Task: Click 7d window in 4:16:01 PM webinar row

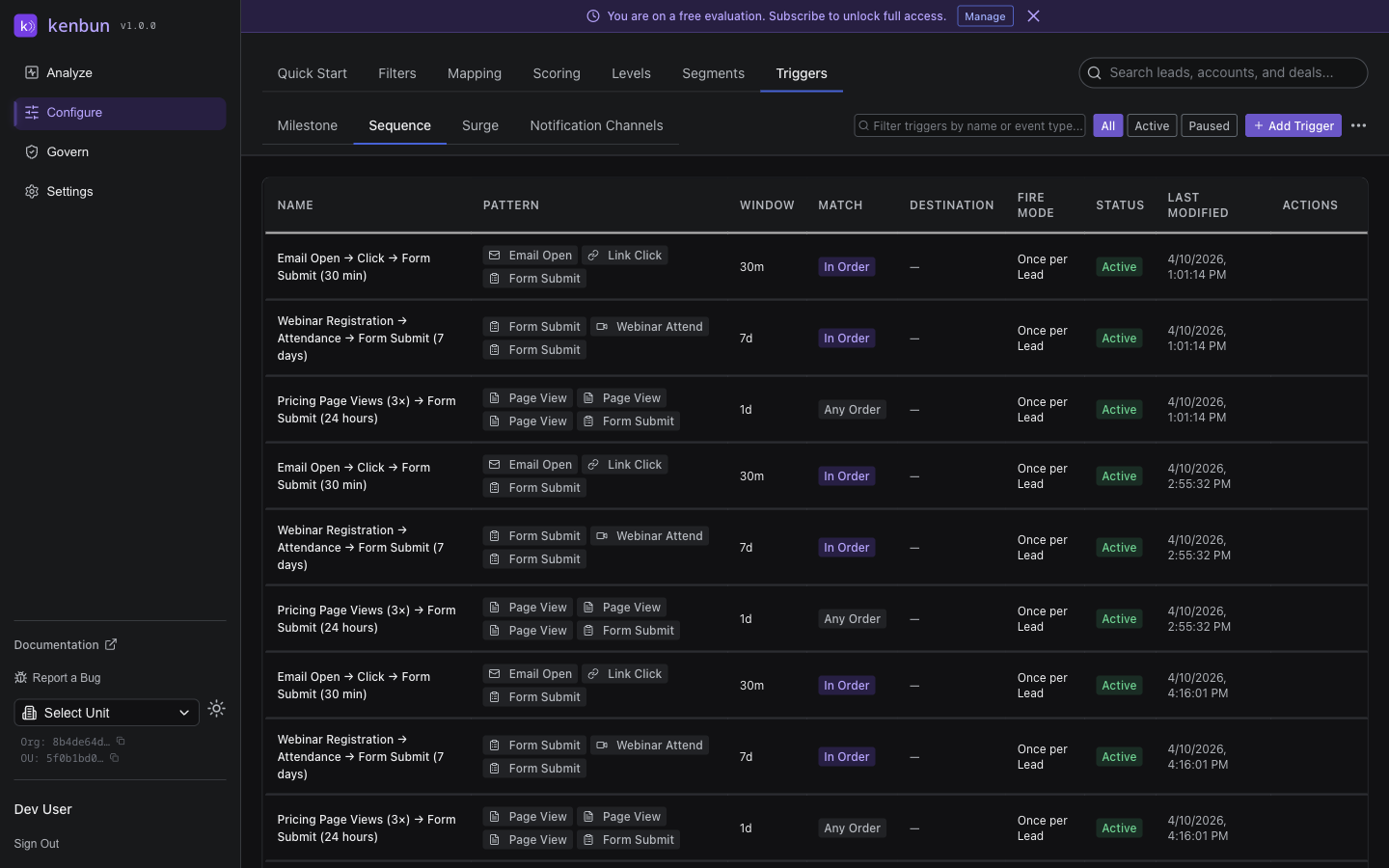Action: click(746, 757)
